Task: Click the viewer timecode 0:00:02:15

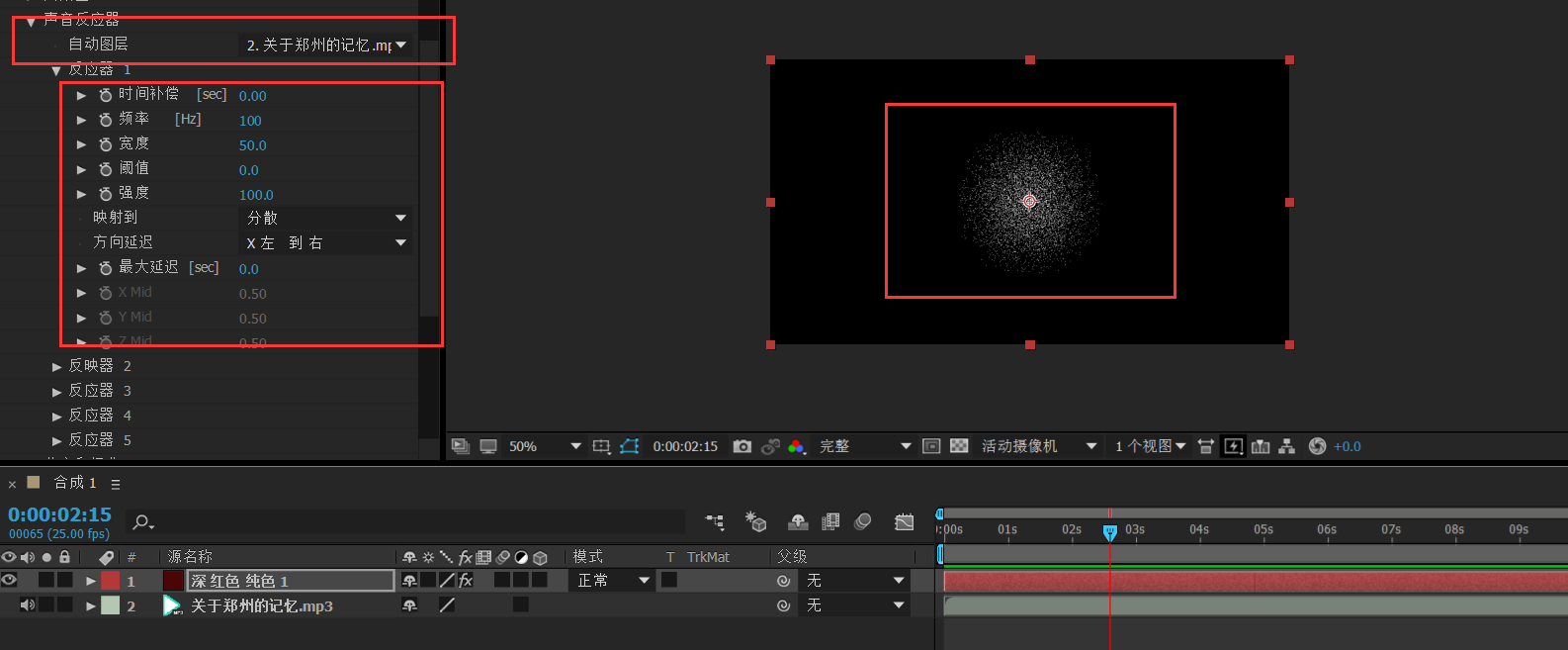Action: (x=685, y=446)
